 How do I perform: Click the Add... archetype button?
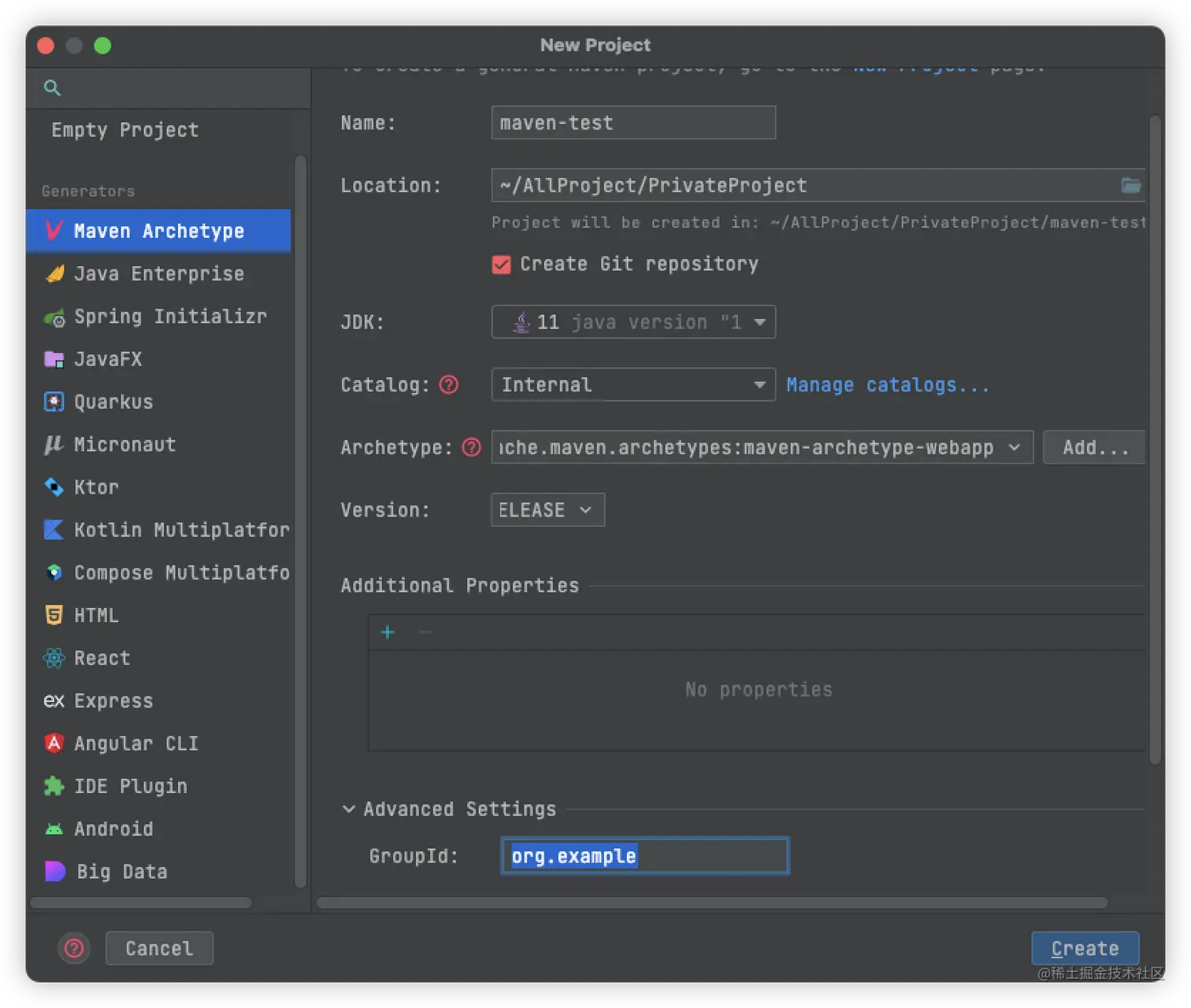[x=1094, y=447]
